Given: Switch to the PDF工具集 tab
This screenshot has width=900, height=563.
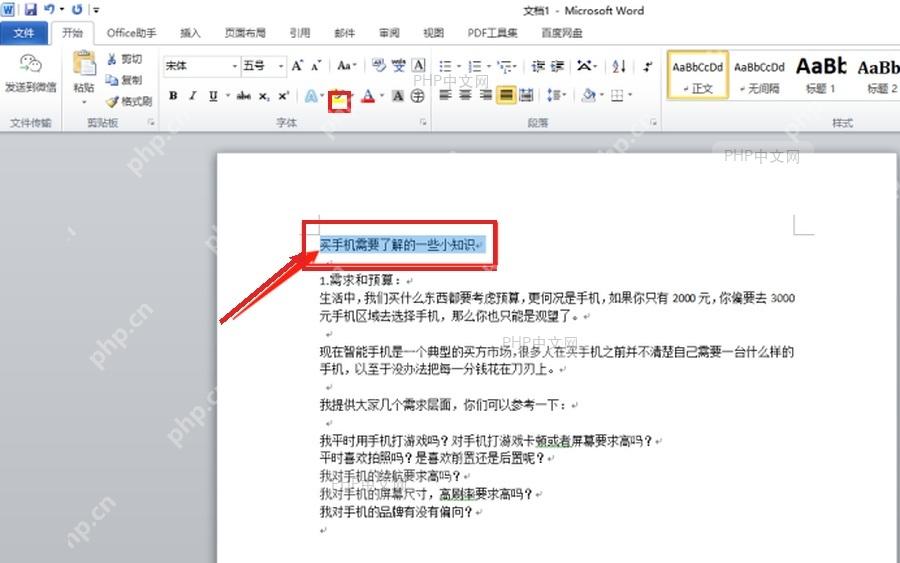Looking at the screenshot, I should [x=492, y=33].
